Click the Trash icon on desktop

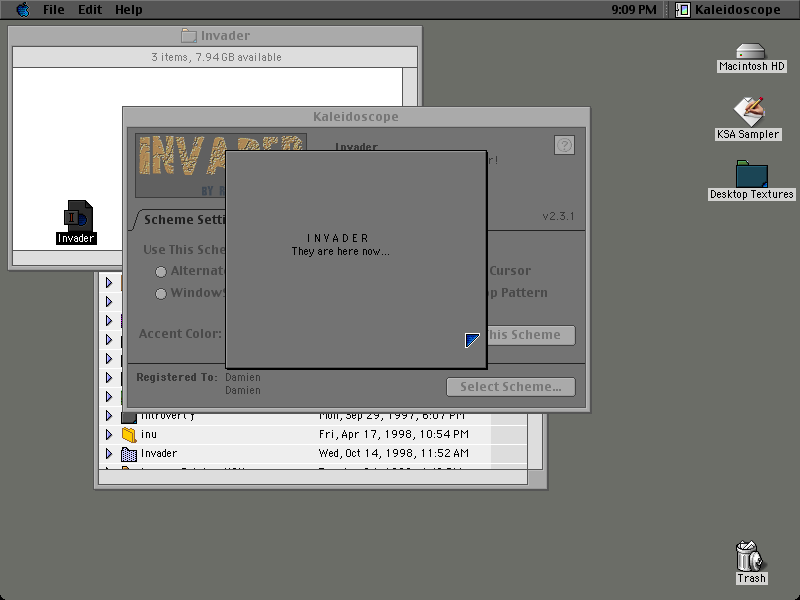(750, 556)
